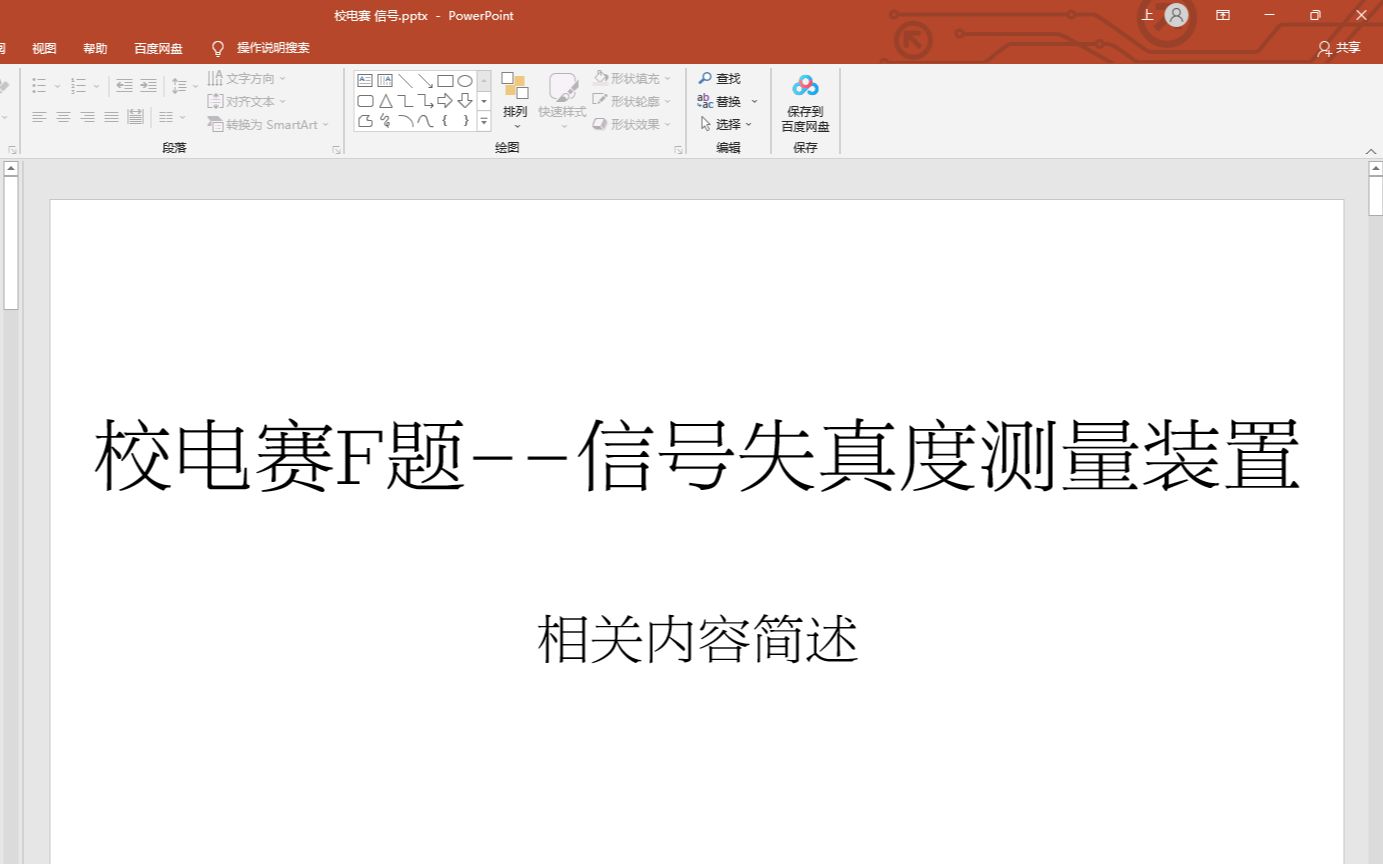Open the 视图 ribbon tab
The image size is (1383, 864).
pos(44,47)
